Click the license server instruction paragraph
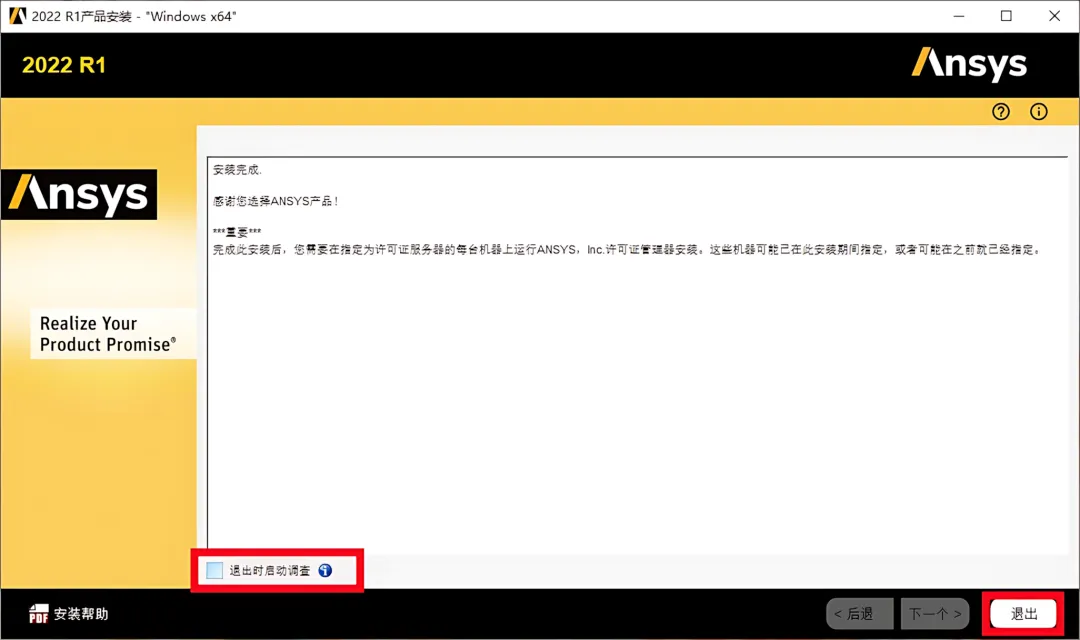This screenshot has height=640, width=1080. [x=627, y=249]
